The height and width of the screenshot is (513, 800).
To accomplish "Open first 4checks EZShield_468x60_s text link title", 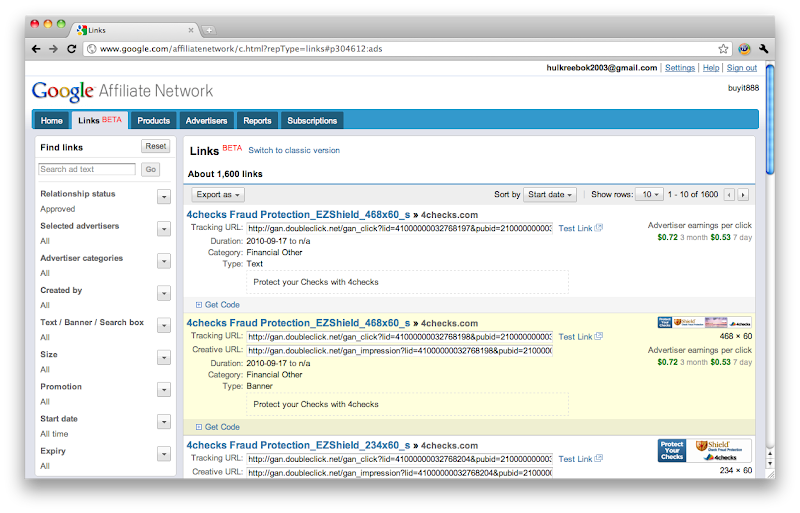I will coord(298,215).
